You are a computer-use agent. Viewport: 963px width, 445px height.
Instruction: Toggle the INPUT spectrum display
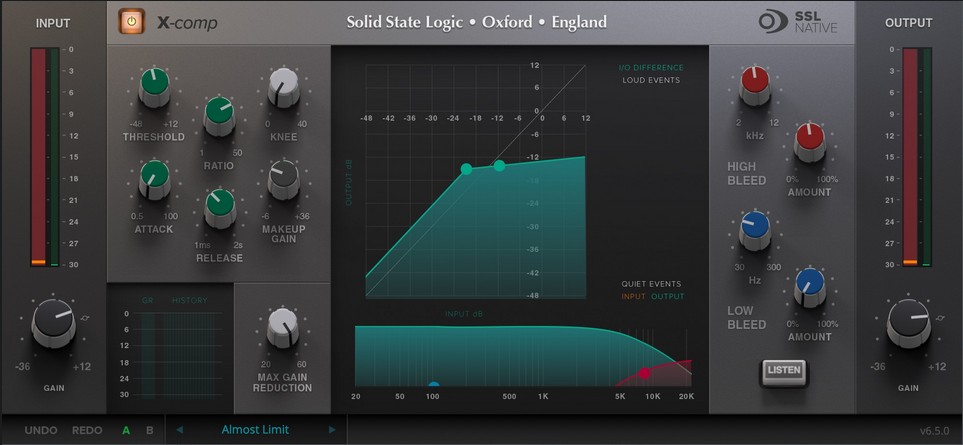tap(633, 296)
